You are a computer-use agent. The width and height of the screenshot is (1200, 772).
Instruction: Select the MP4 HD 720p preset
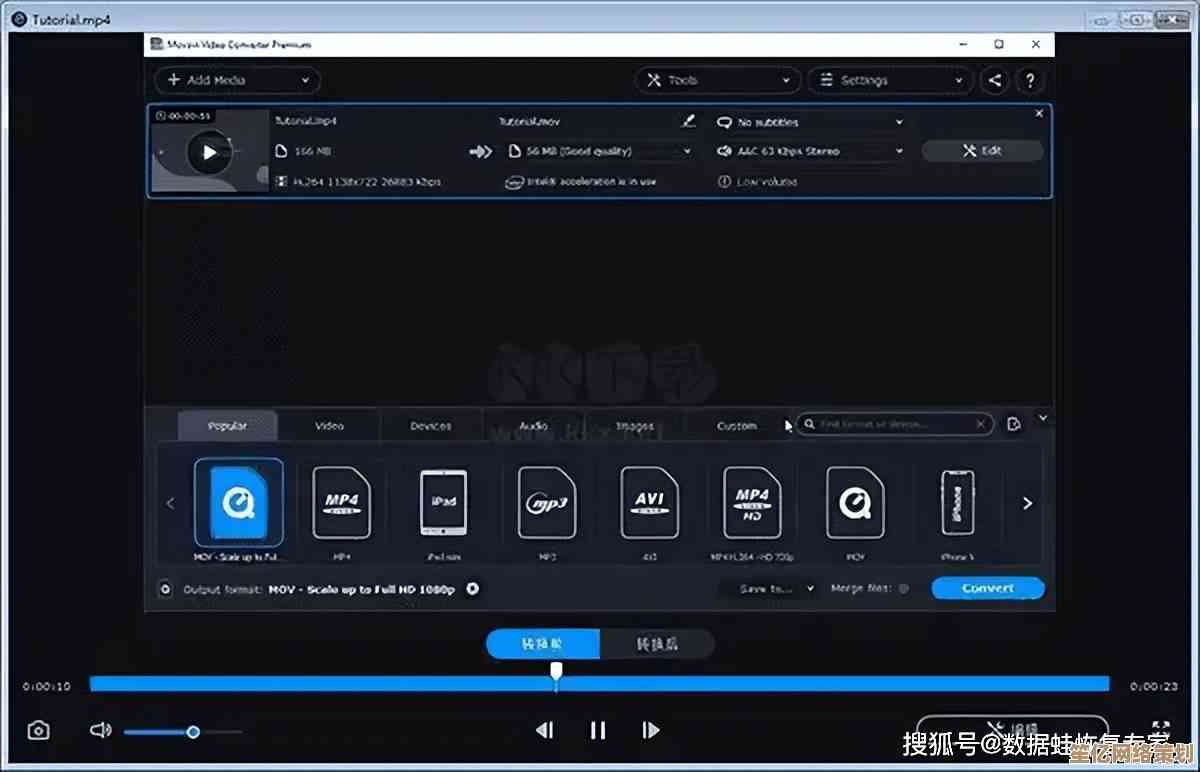point(752,503)
